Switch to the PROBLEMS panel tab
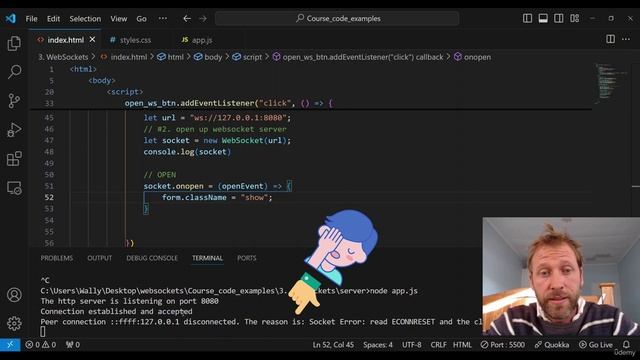640x360 pixels. coord(57,258)
